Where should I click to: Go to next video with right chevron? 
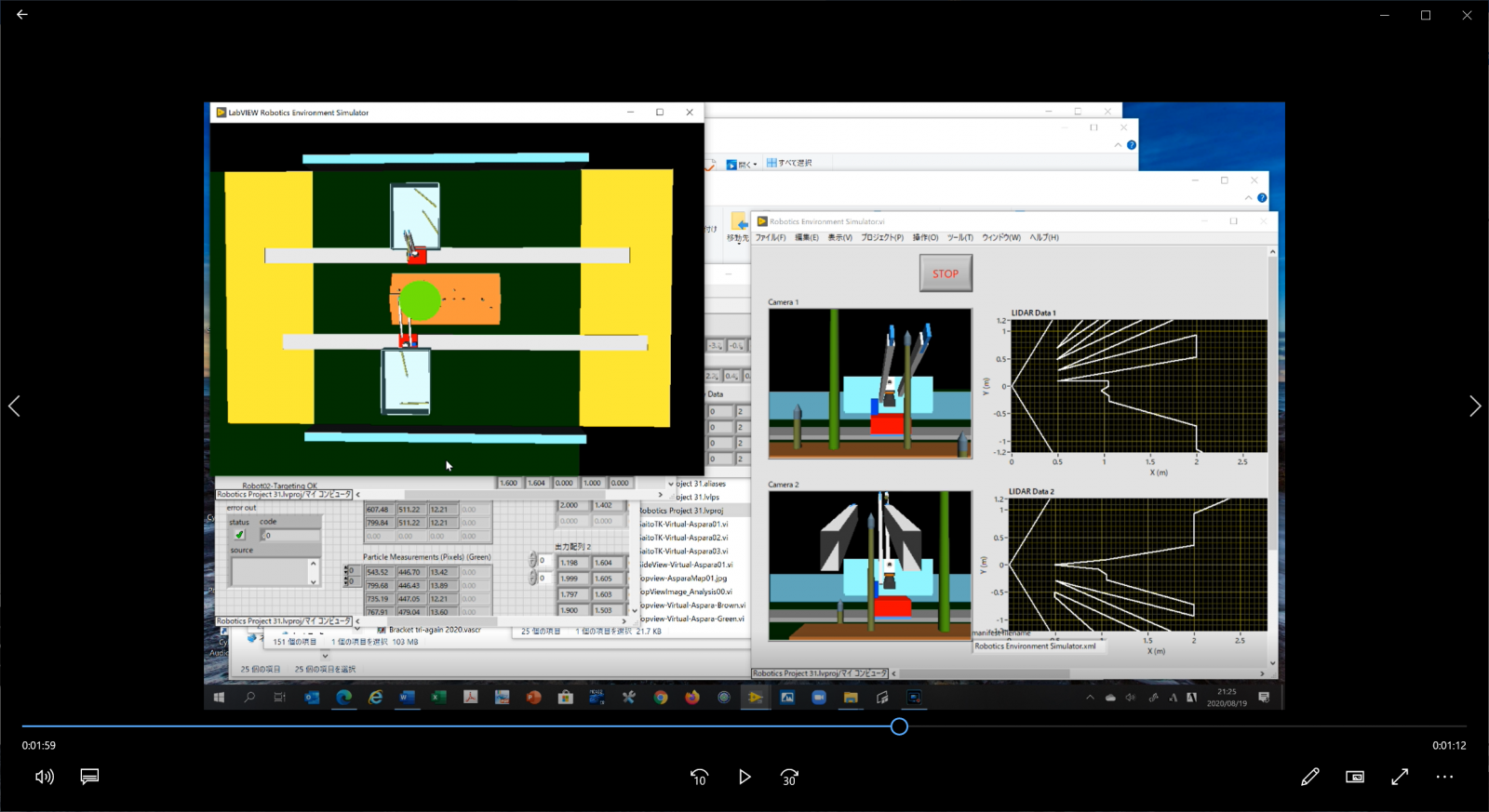pyautogui.click(x=1474, y=406)
